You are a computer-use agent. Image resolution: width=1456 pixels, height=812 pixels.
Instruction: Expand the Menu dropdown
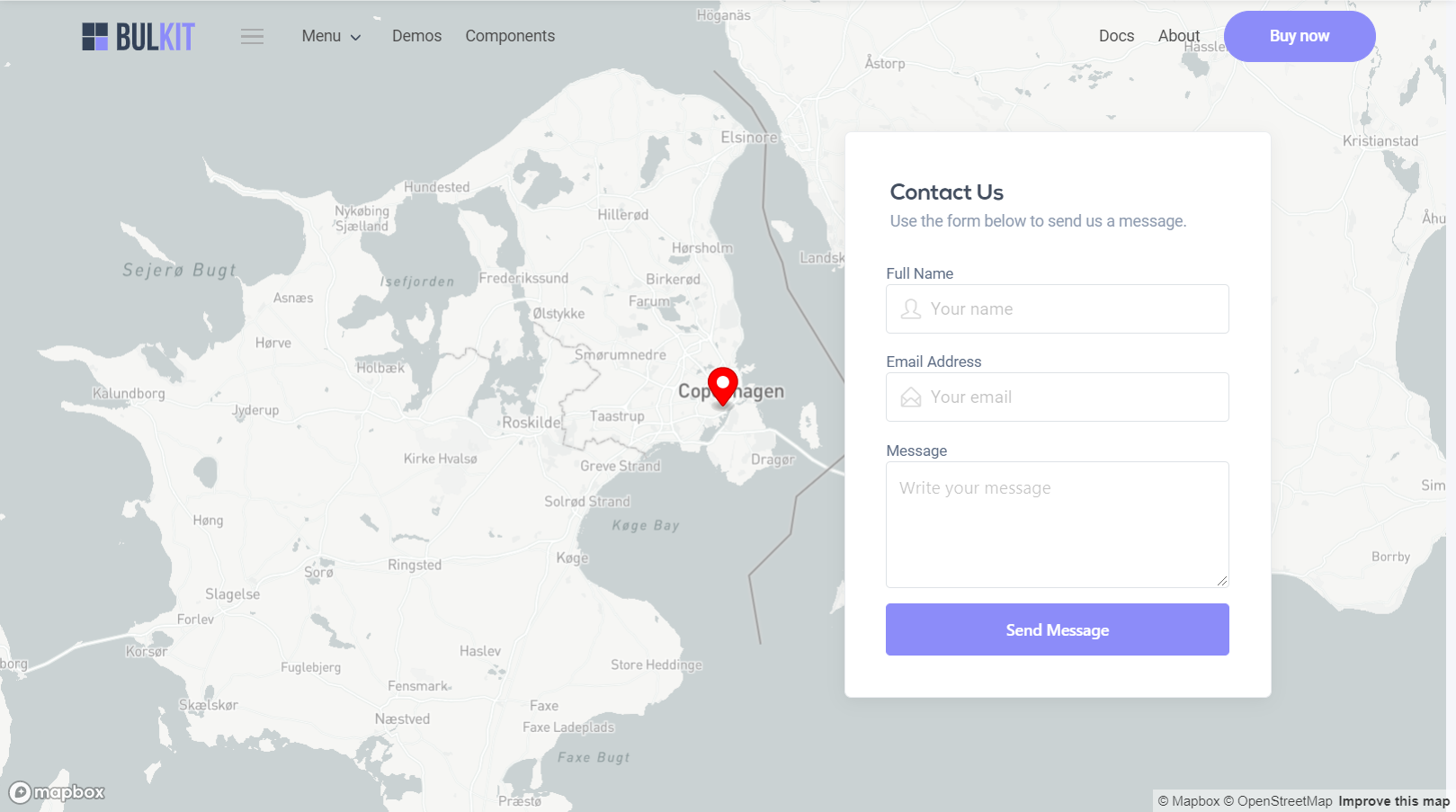pyautogui.click(x=322, y=36)
